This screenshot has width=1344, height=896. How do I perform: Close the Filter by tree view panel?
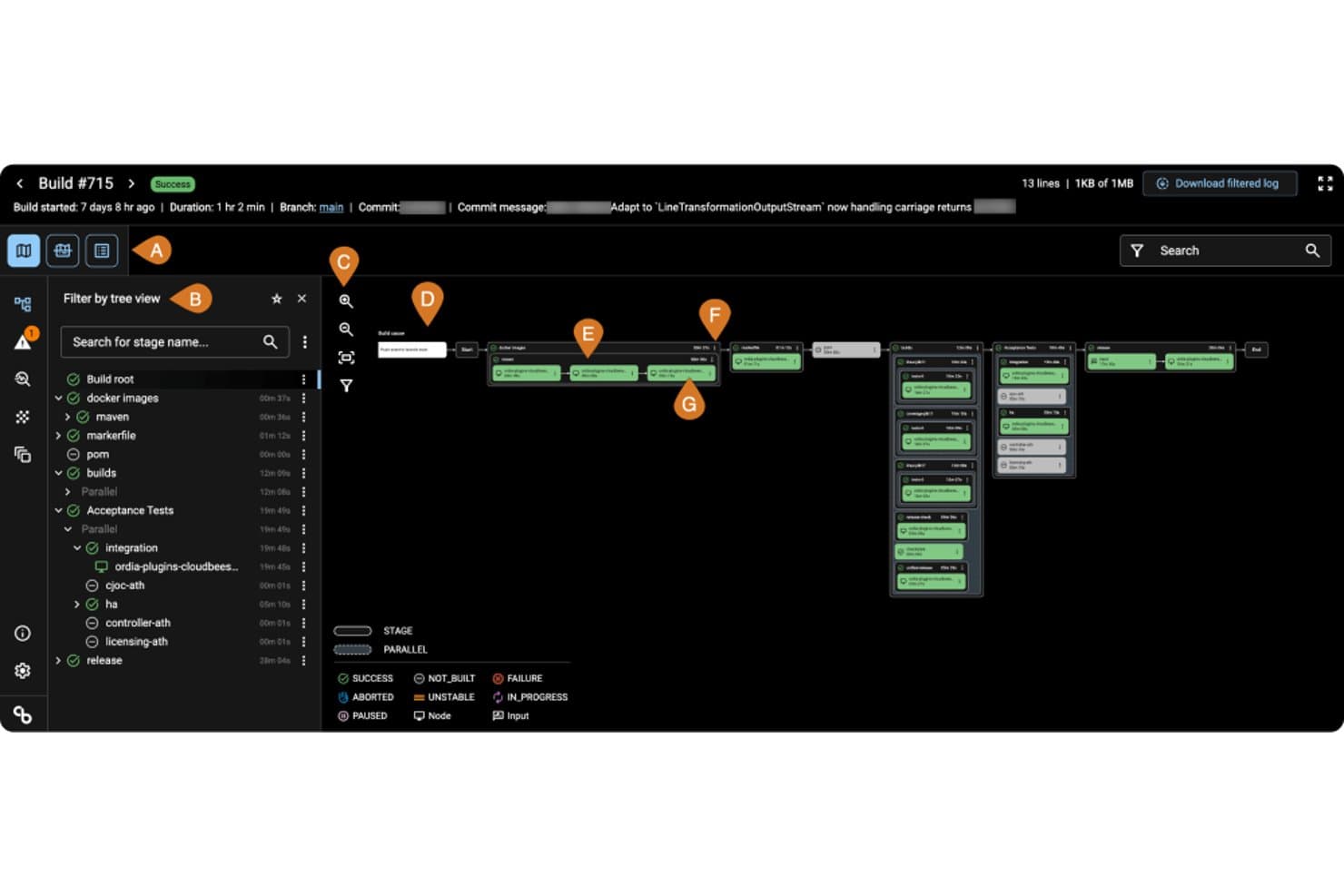pyautogui.click(x=301, y=299)
